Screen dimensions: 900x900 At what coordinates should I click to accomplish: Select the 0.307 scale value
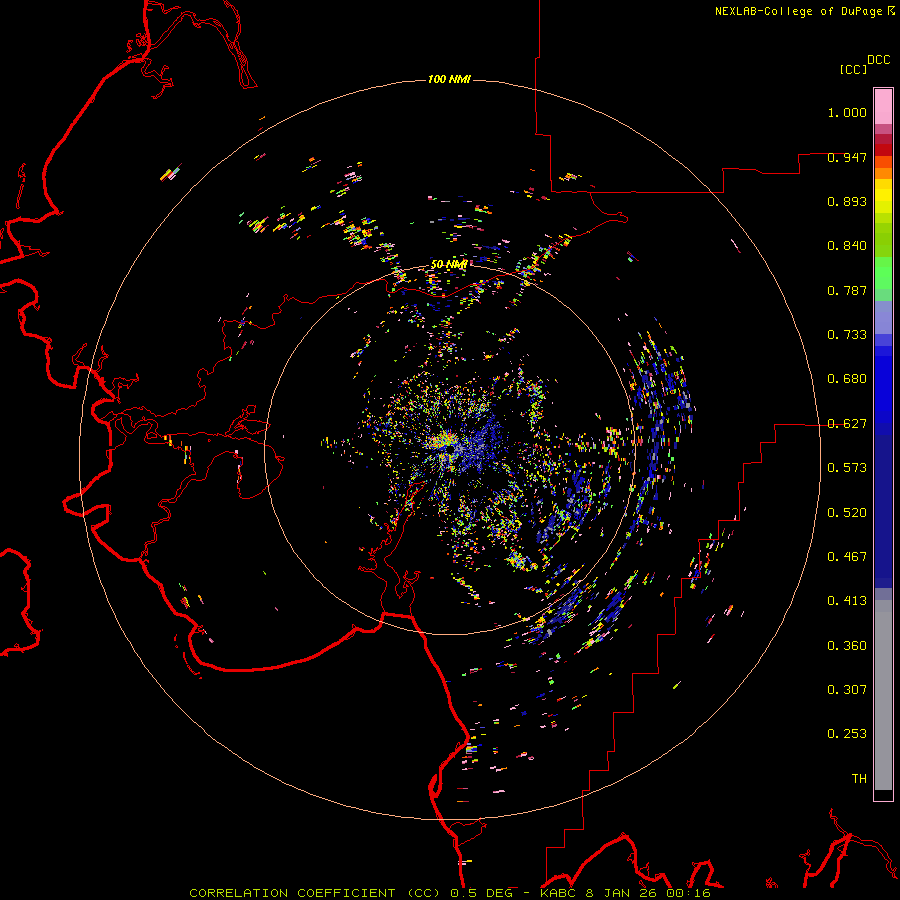(847, 690)
